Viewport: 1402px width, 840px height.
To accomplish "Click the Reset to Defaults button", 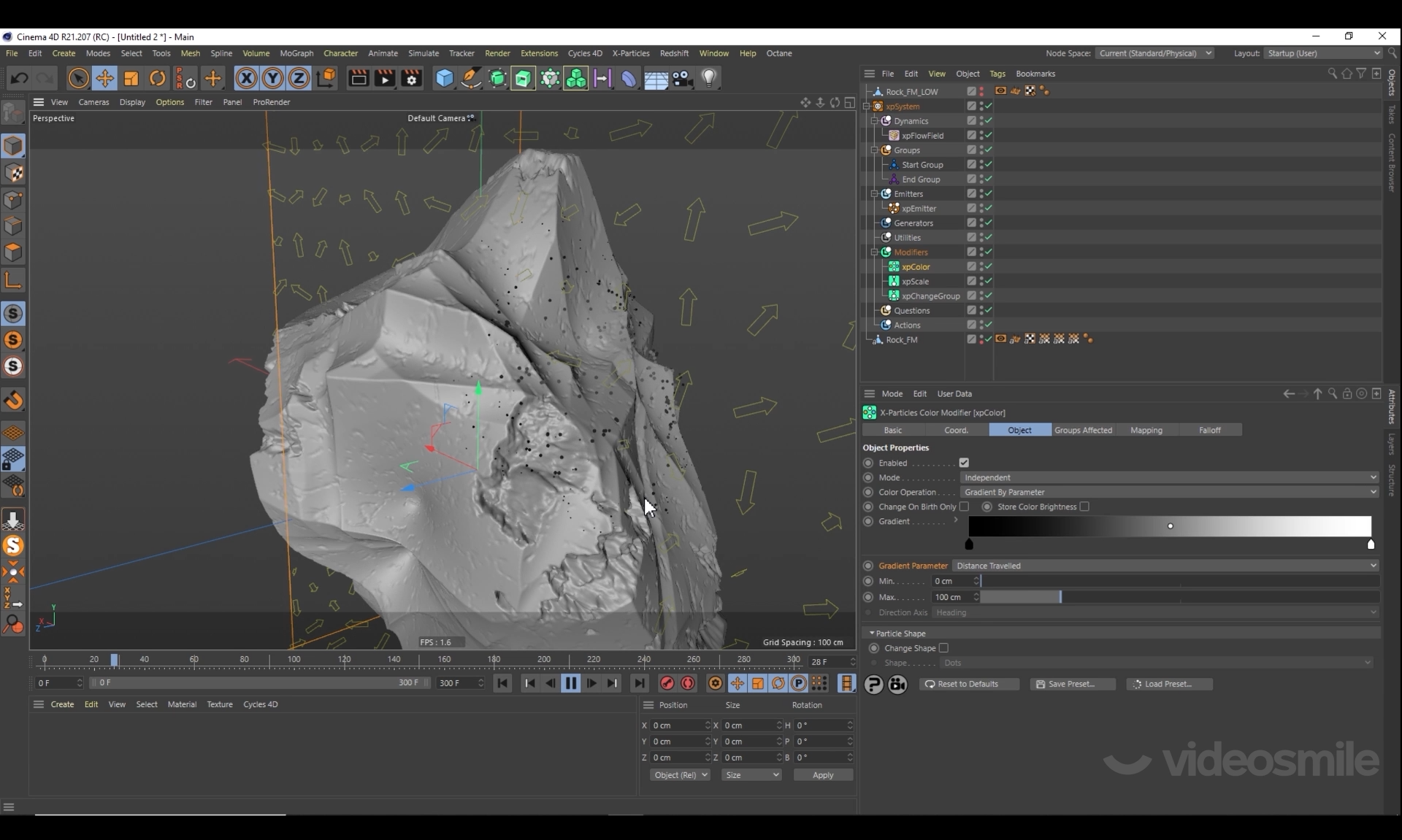I will point(968,684).
